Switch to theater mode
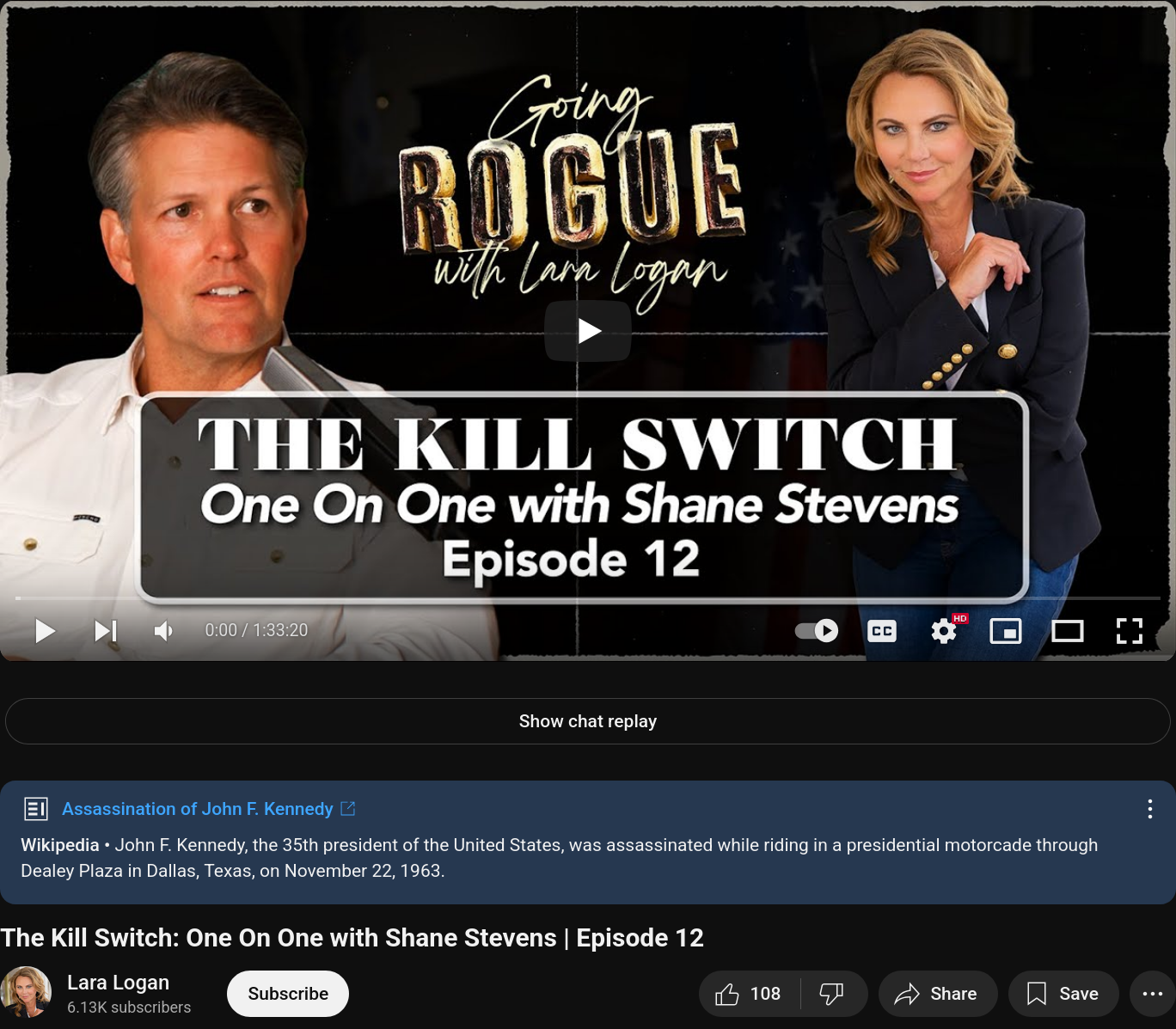This screenshot has width=1176, height=1029. [1068, 631]
